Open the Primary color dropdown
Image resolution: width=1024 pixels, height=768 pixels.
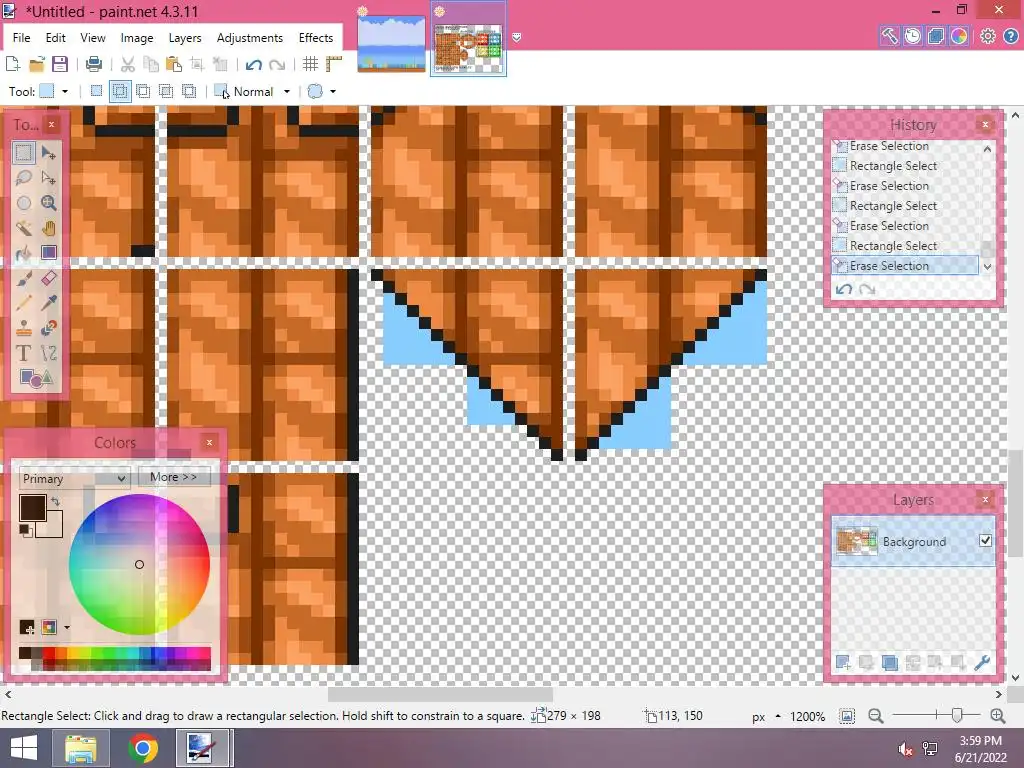74,479
